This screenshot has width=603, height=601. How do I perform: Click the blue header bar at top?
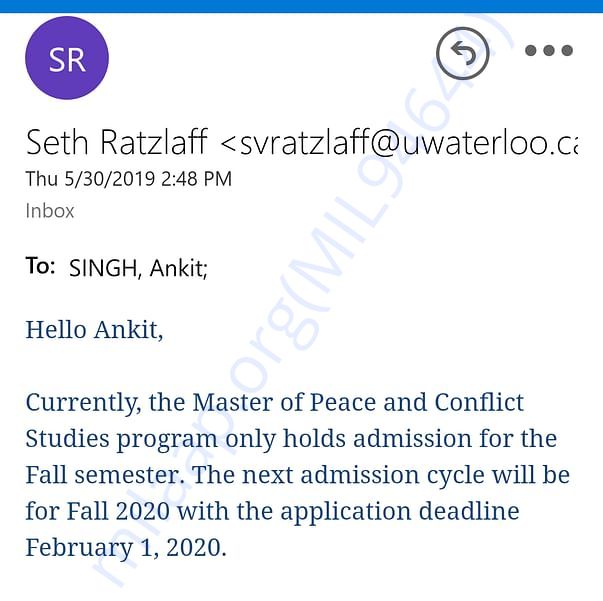tap(302, 6)
